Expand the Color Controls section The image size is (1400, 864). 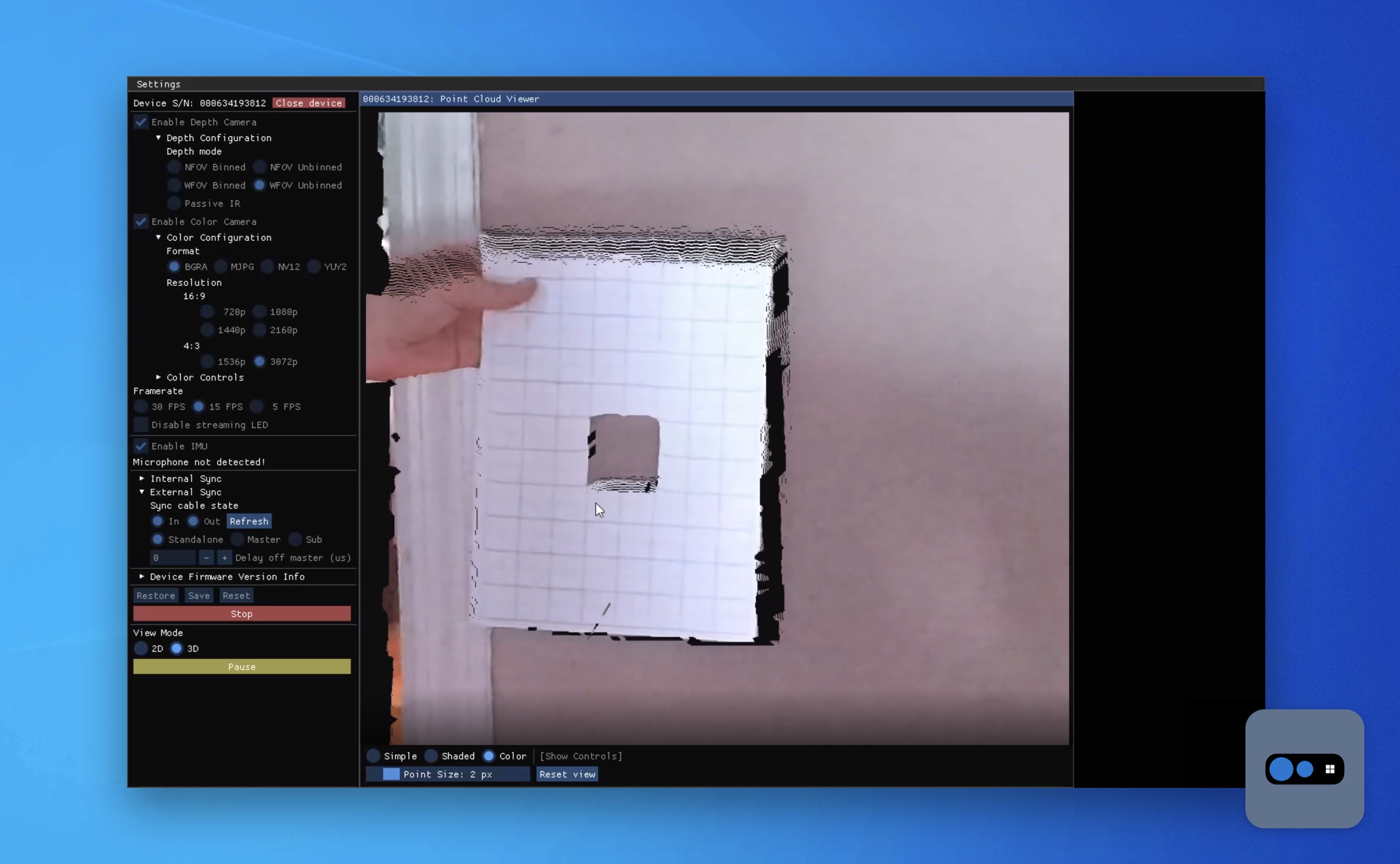pyautogui.click(x=159, y=377)
